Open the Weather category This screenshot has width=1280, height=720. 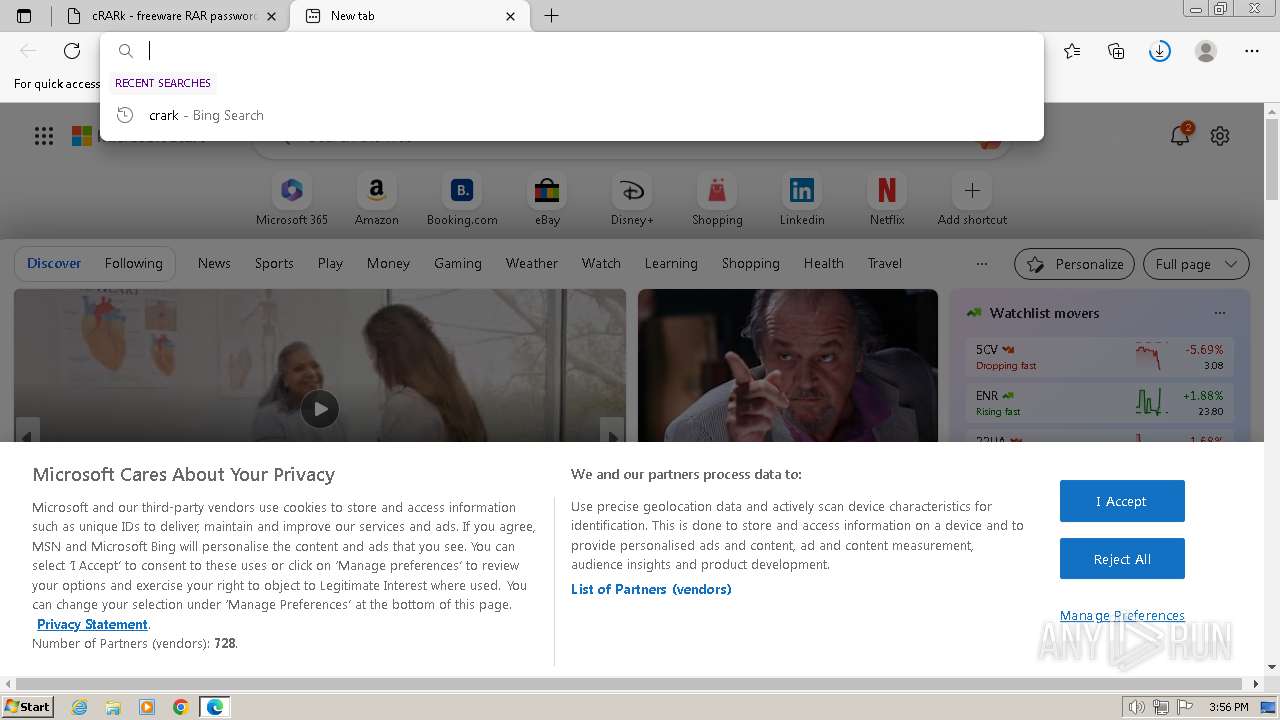pos(532,264)
